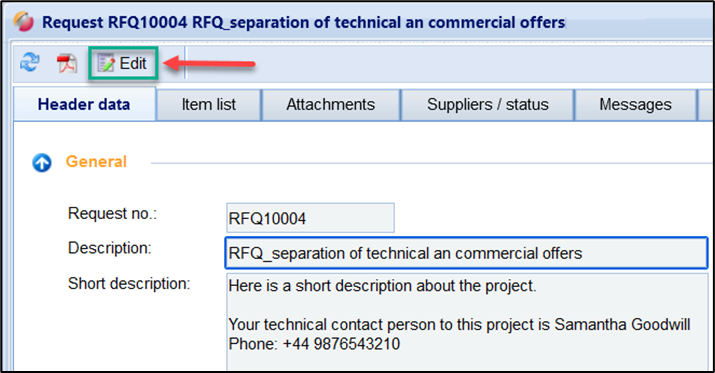Select the cut-off tab after Messages
This screenshot has width=715, height=373.
(705, 105)
